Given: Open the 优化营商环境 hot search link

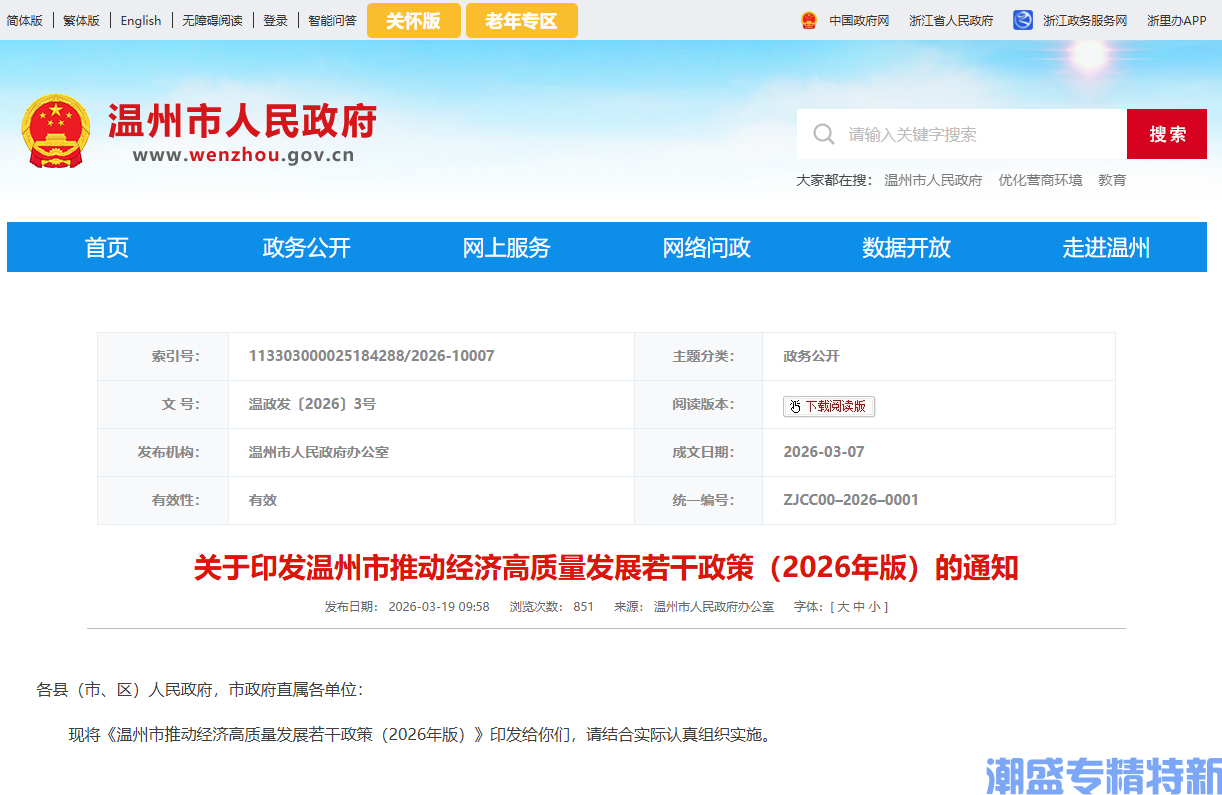Looking at the screenshot, I should click(1040, 180).
